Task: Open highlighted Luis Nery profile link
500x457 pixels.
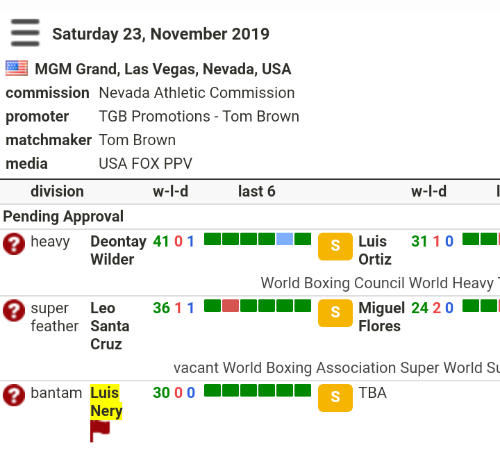Action: coord(106,402)
